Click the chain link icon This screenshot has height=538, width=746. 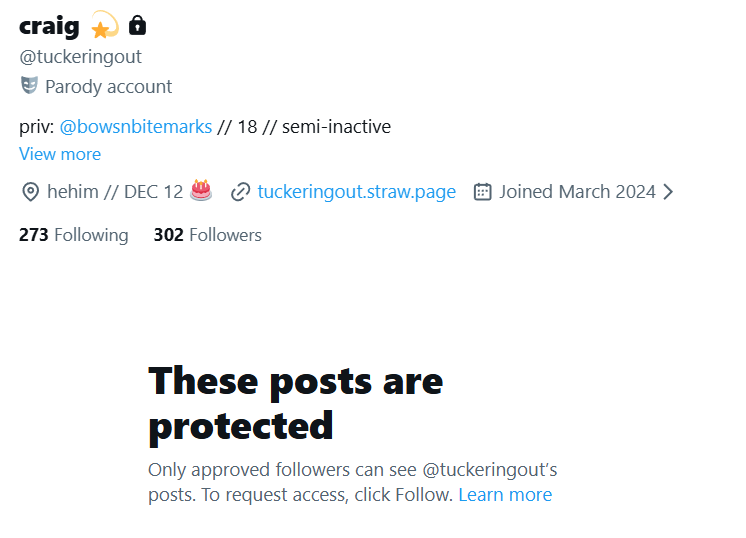click(x=240, y=192)
